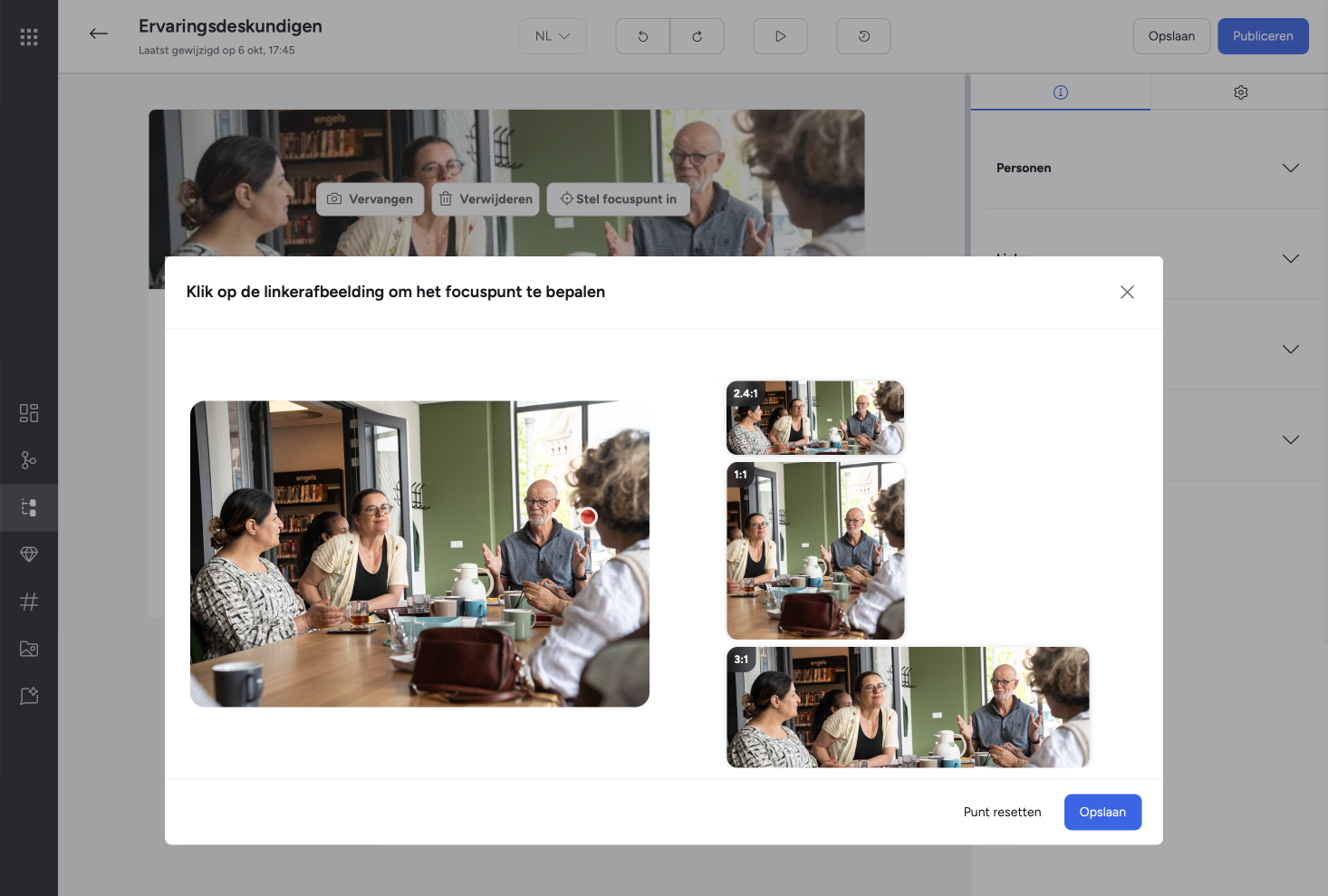Expand the fourth sidebar section chevron

pos(1291,439)
